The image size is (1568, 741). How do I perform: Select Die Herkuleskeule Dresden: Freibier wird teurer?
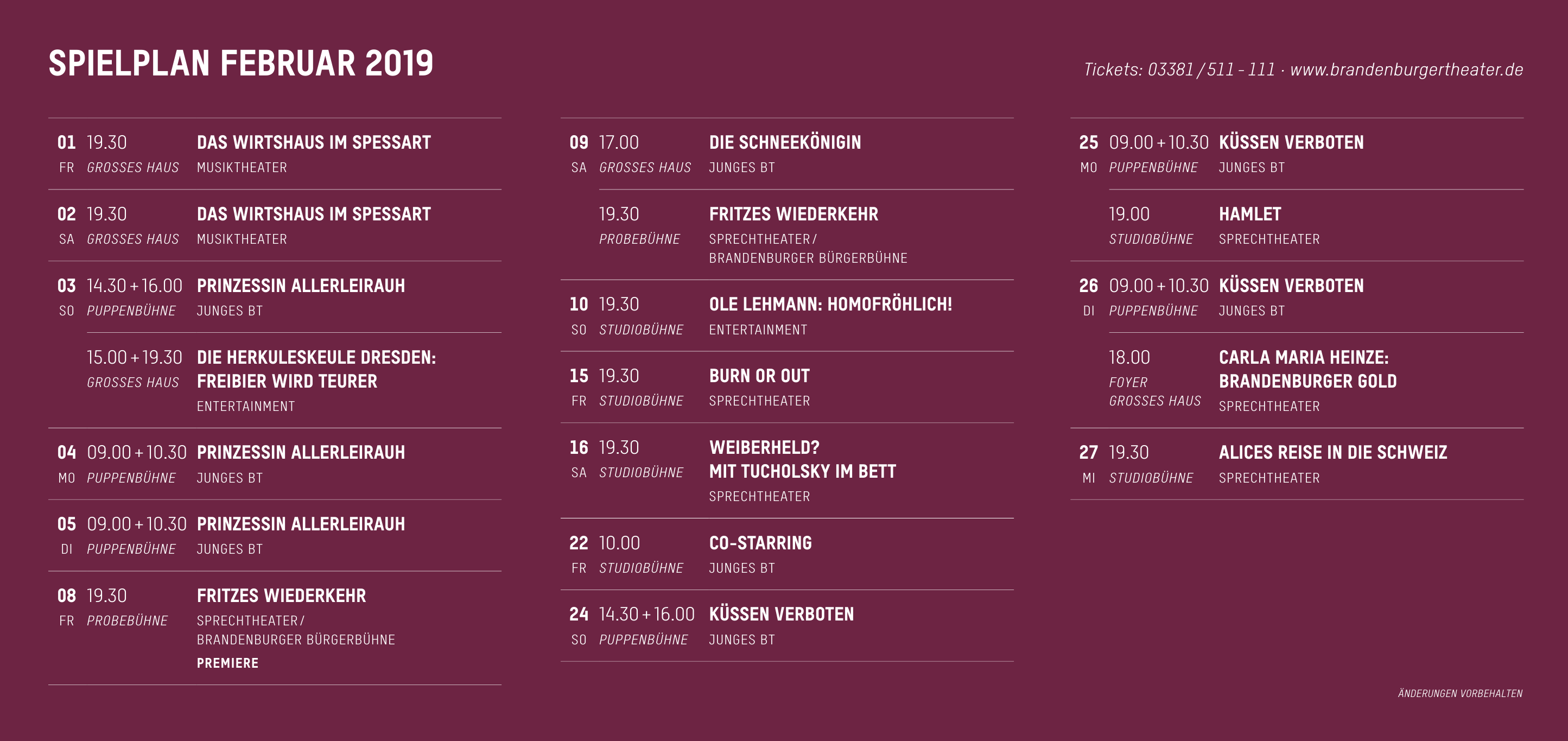(x=316, y=369)
